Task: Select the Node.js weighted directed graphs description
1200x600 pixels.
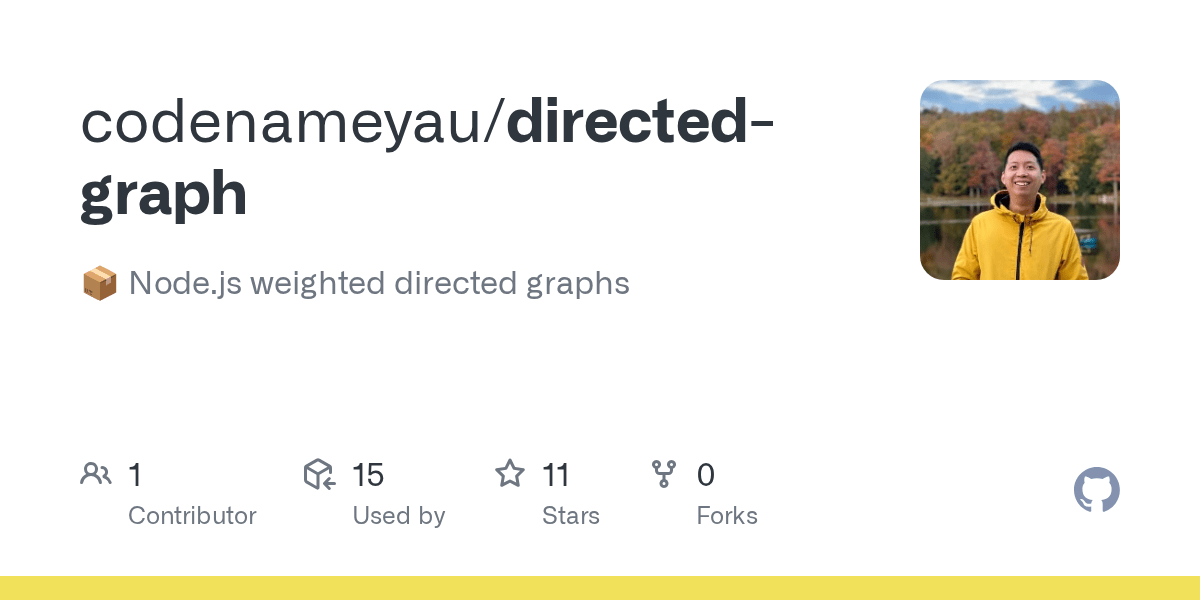Action: (x=379, y=284)
